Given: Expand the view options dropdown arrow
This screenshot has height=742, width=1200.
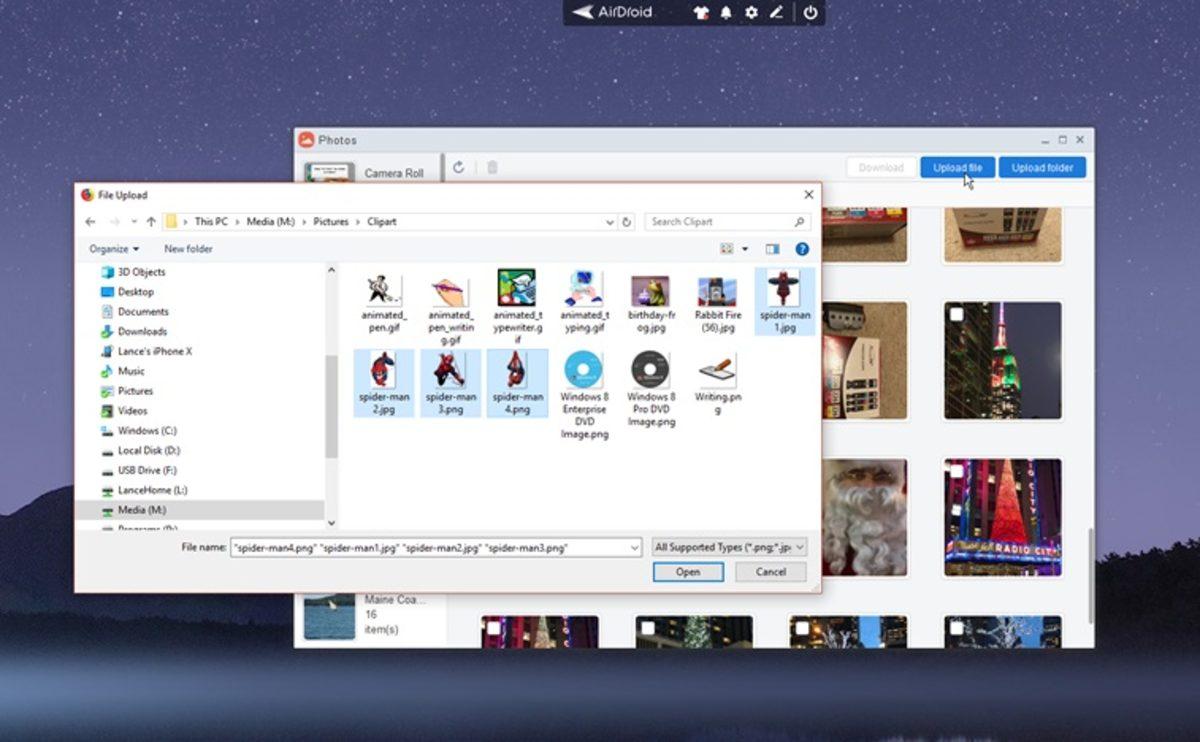Looking at the screenshot, I should point(743,248).
